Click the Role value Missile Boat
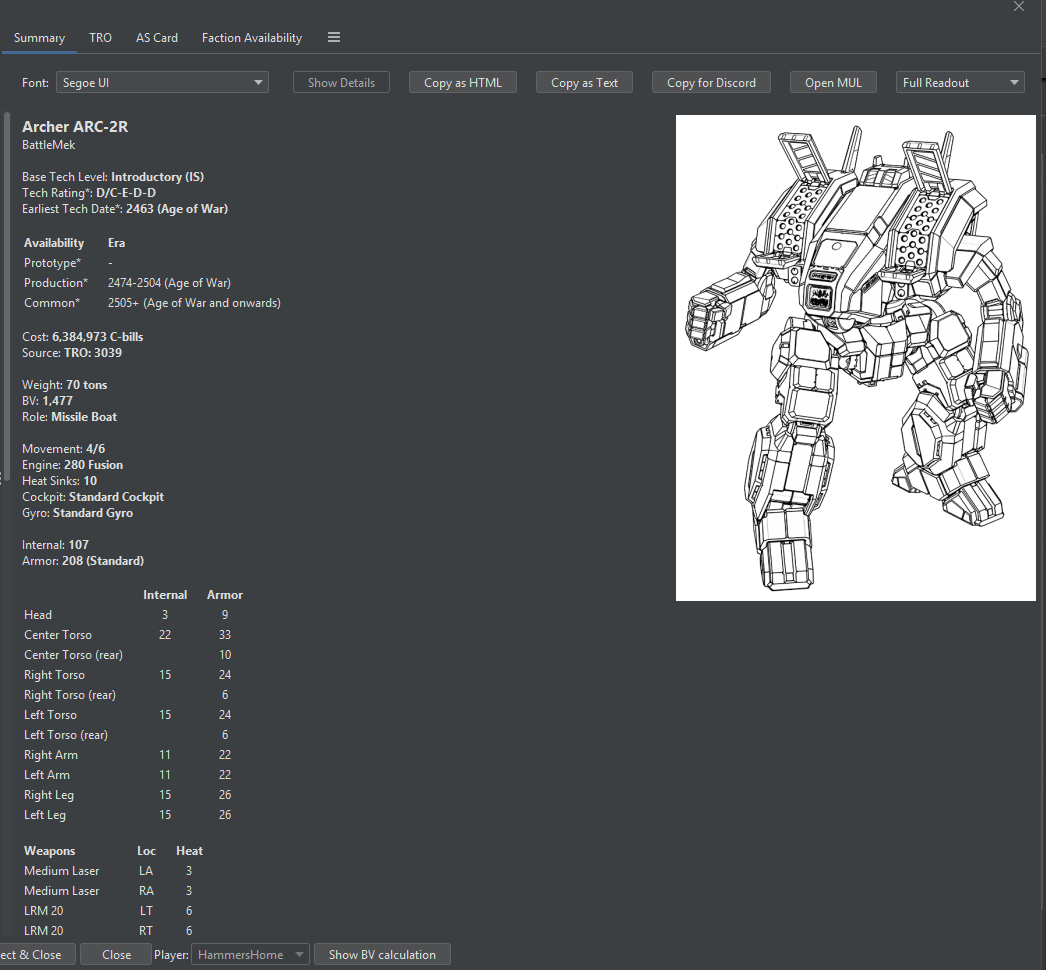The height and width of the screenshot is (970, 1046). click(84, 417)
